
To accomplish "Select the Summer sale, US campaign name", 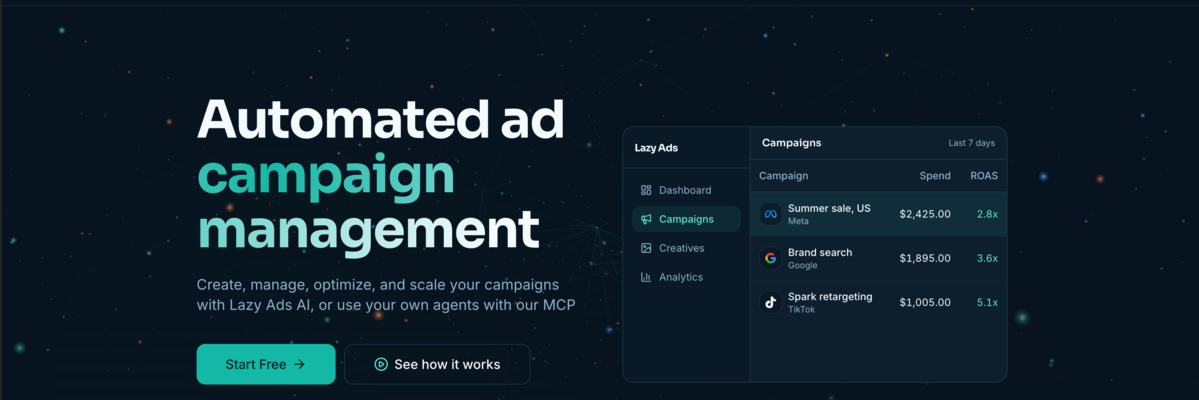I will tap(829, 208).
